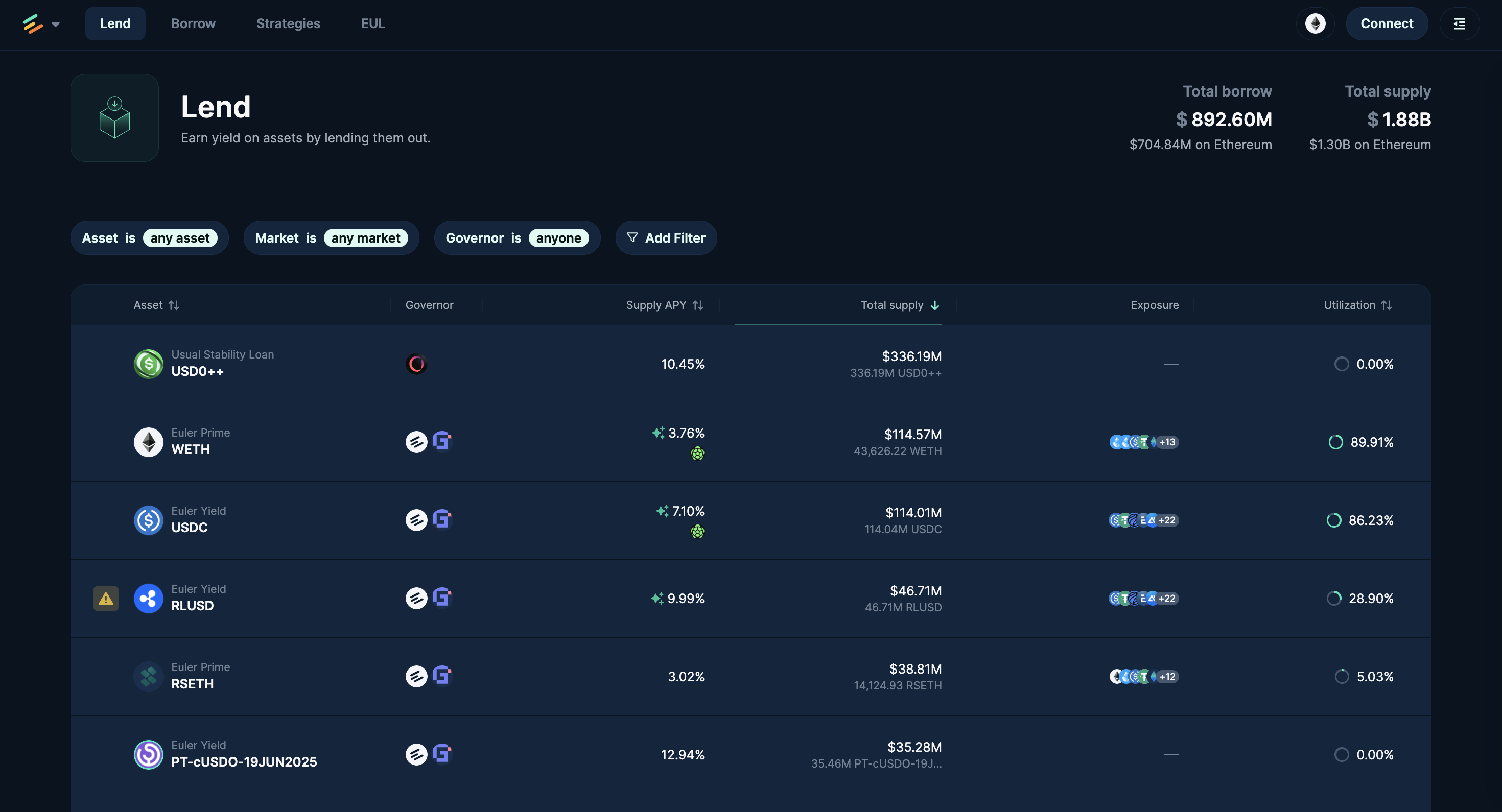
Task: Open the Euler Prime WETH market
Action: pos(751,442)
